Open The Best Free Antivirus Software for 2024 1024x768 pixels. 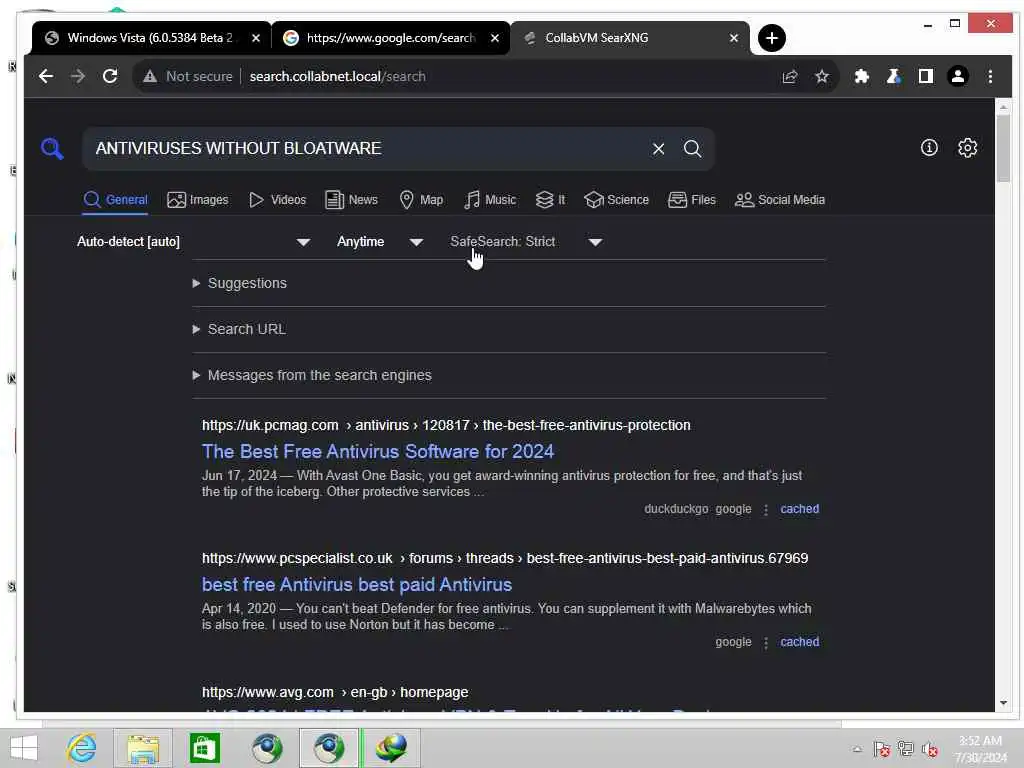pos(377,451)
